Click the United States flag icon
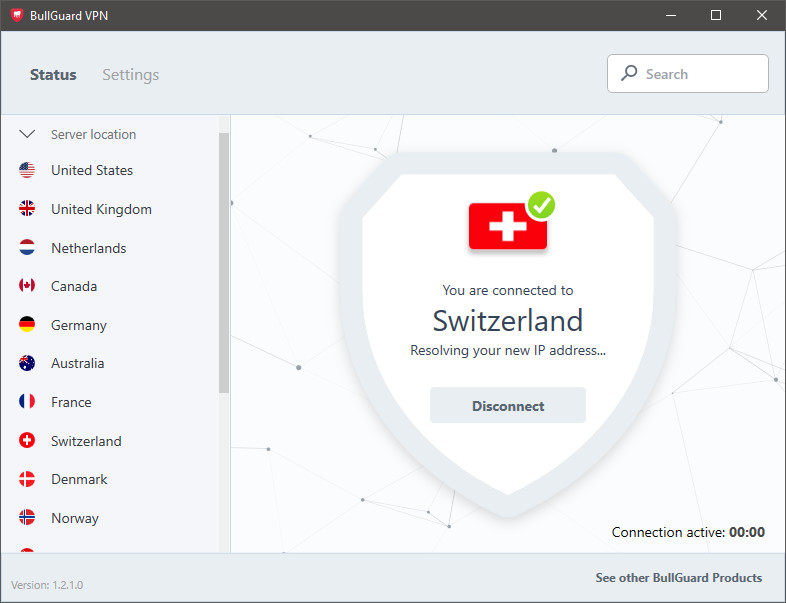The width and height of the screenshot is (786, 603). tap(27, 170)
